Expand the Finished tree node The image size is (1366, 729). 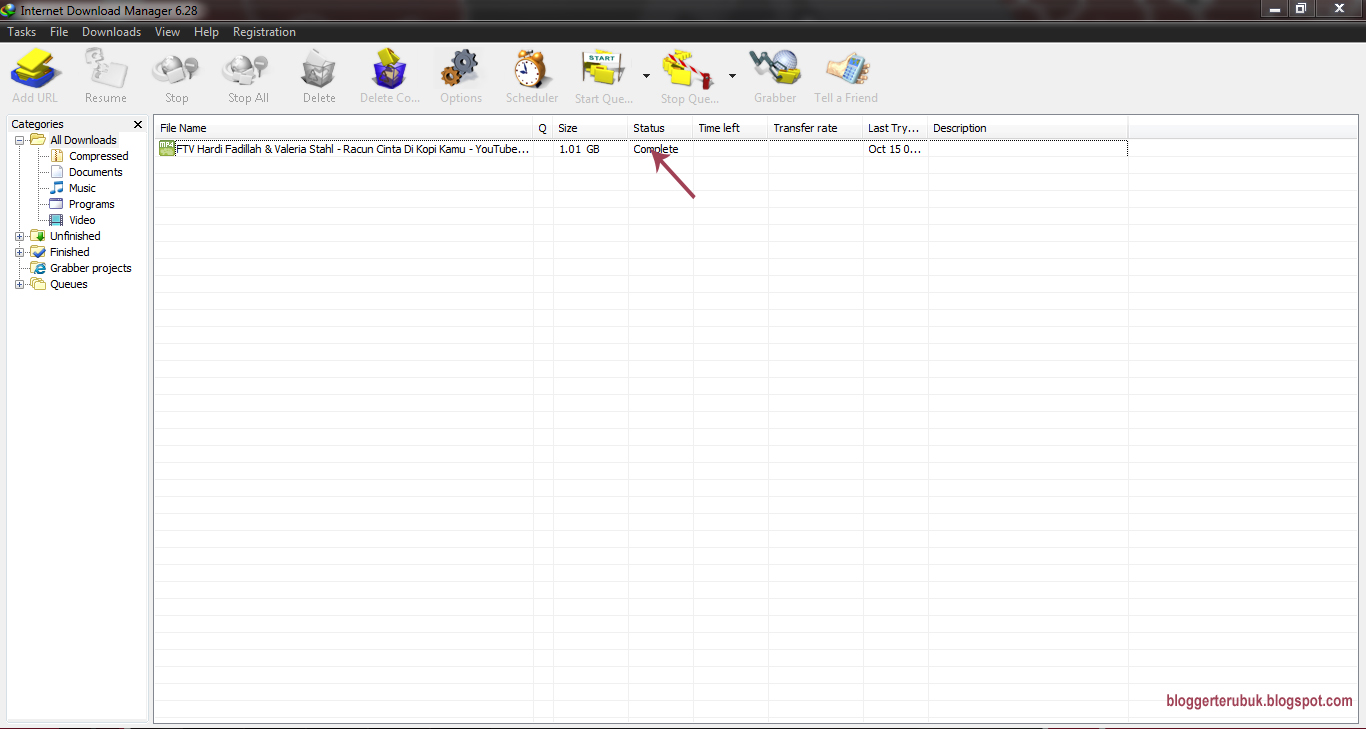(x=19, y=252)
